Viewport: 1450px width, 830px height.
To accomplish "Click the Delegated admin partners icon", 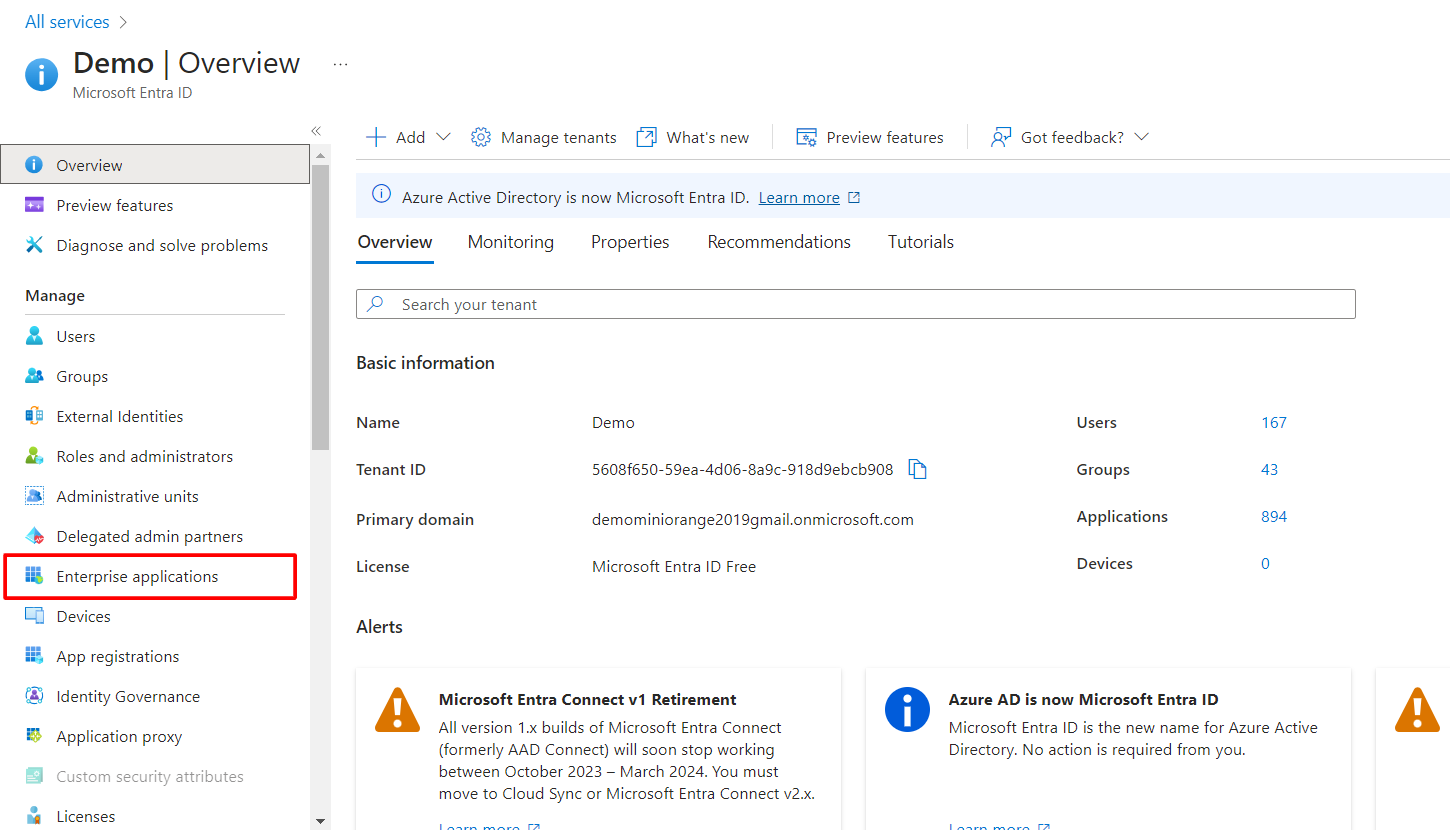I will tap(35, 536).
